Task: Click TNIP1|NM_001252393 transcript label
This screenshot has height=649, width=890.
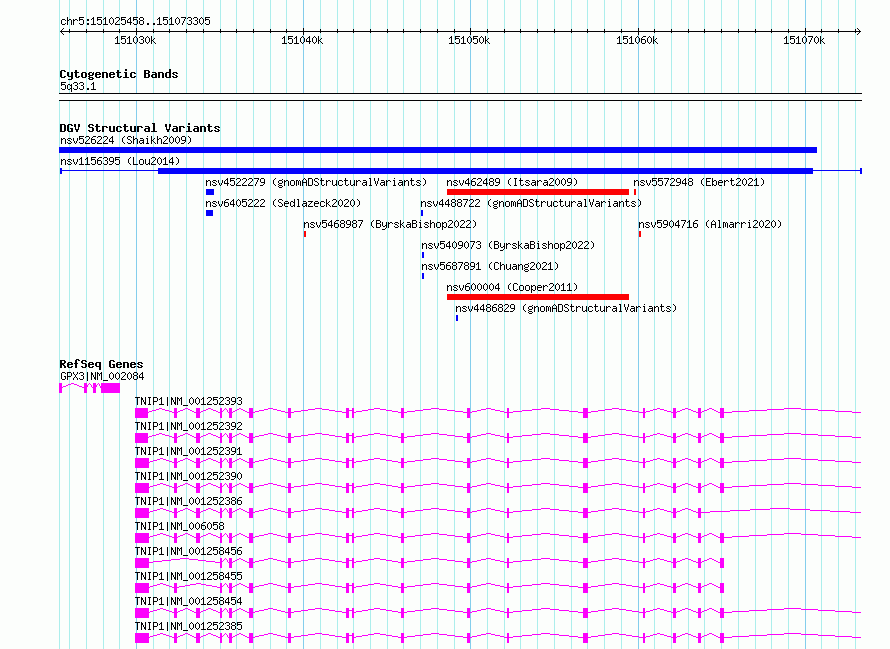Action: (188, 401)
